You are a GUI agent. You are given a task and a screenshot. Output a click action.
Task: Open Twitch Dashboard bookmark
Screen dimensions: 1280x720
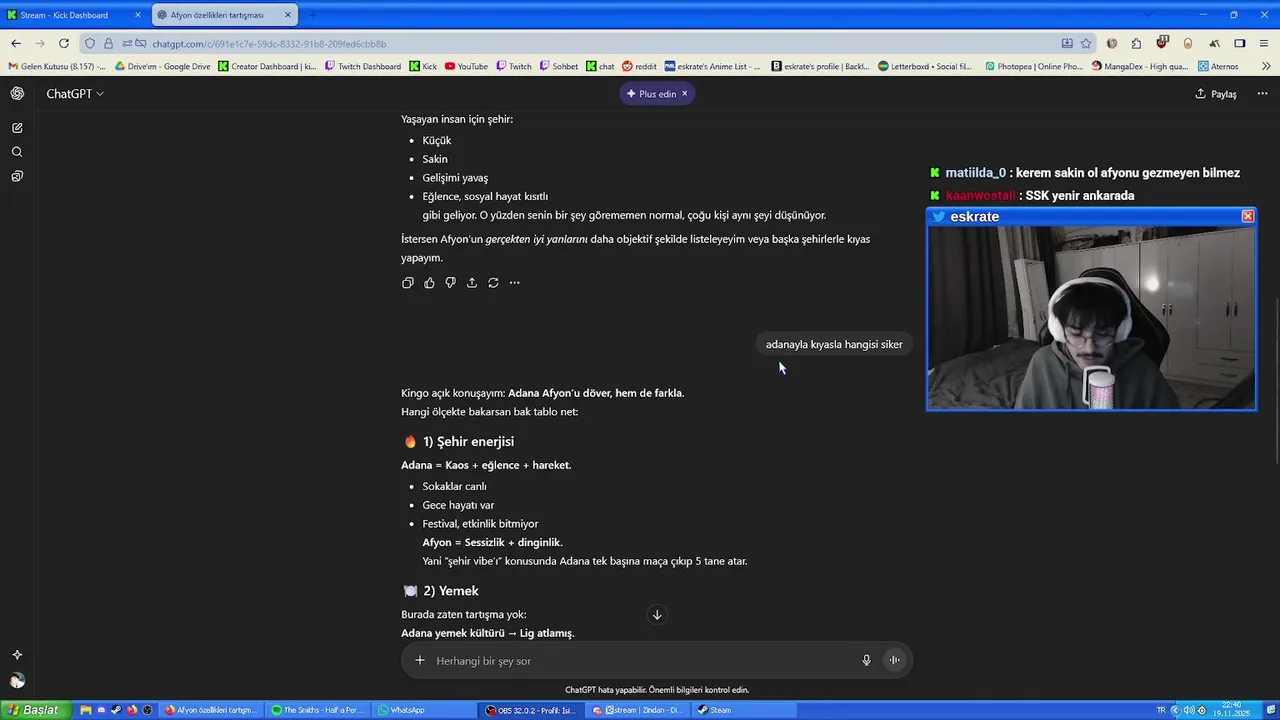tap(363, 66)
